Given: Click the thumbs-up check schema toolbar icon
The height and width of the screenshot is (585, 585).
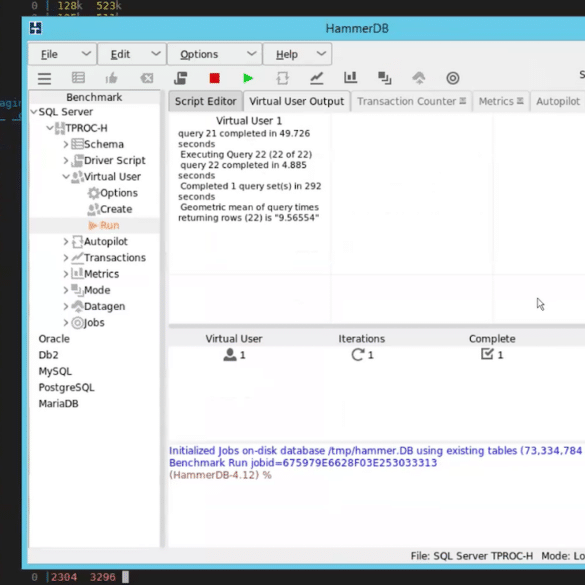Looking at the screenshot, I should (112, 78).
